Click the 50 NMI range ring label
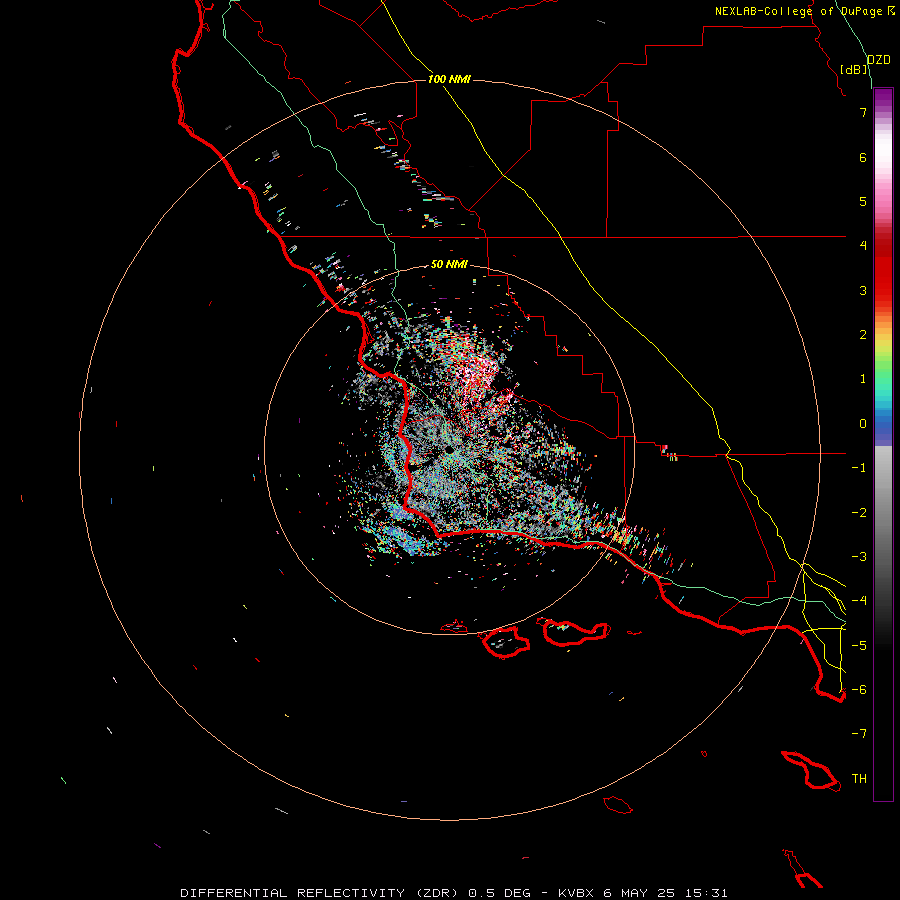 tap(449, 264)
